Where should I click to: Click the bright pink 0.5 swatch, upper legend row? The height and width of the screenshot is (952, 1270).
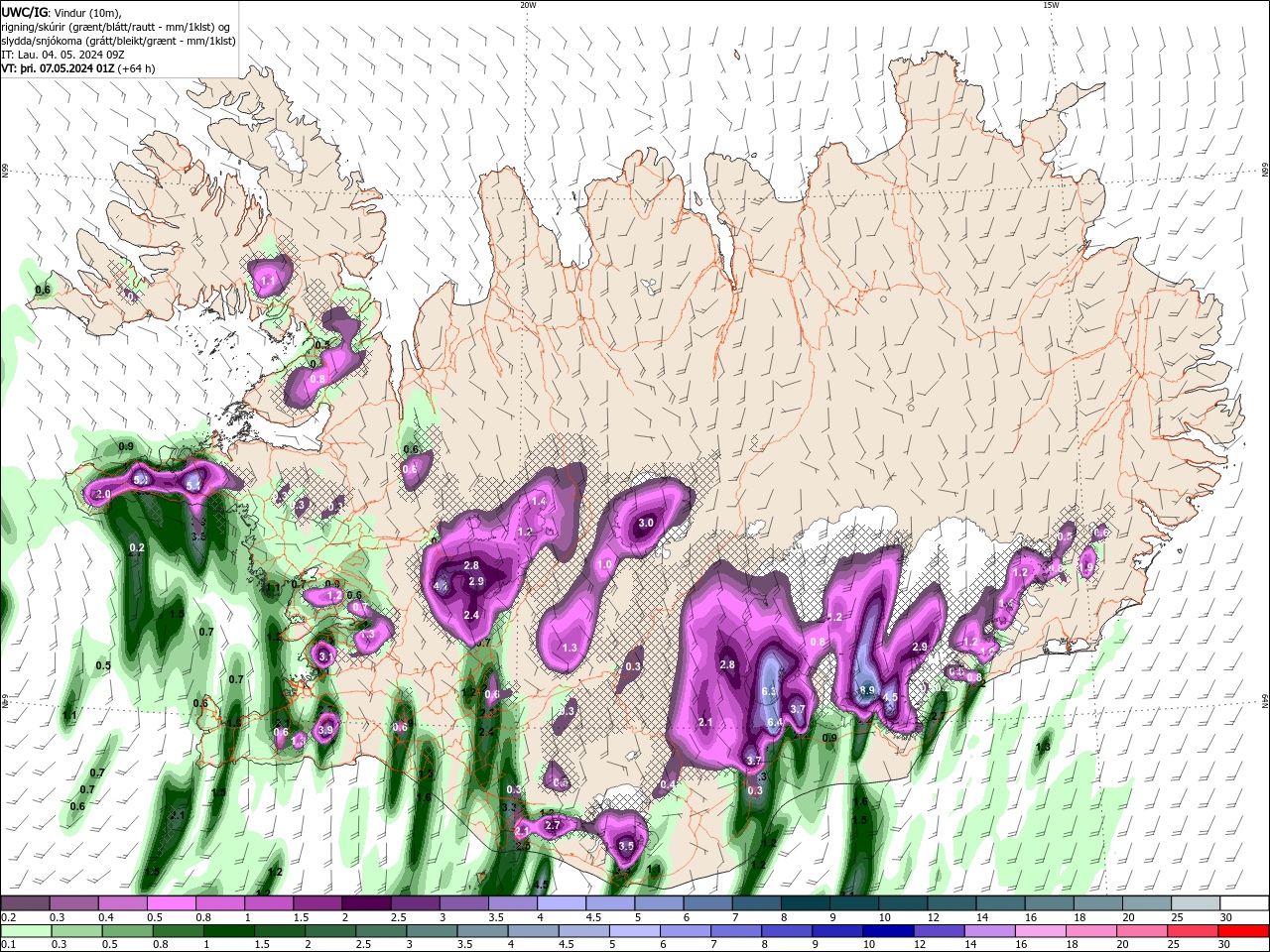point(171,903)
